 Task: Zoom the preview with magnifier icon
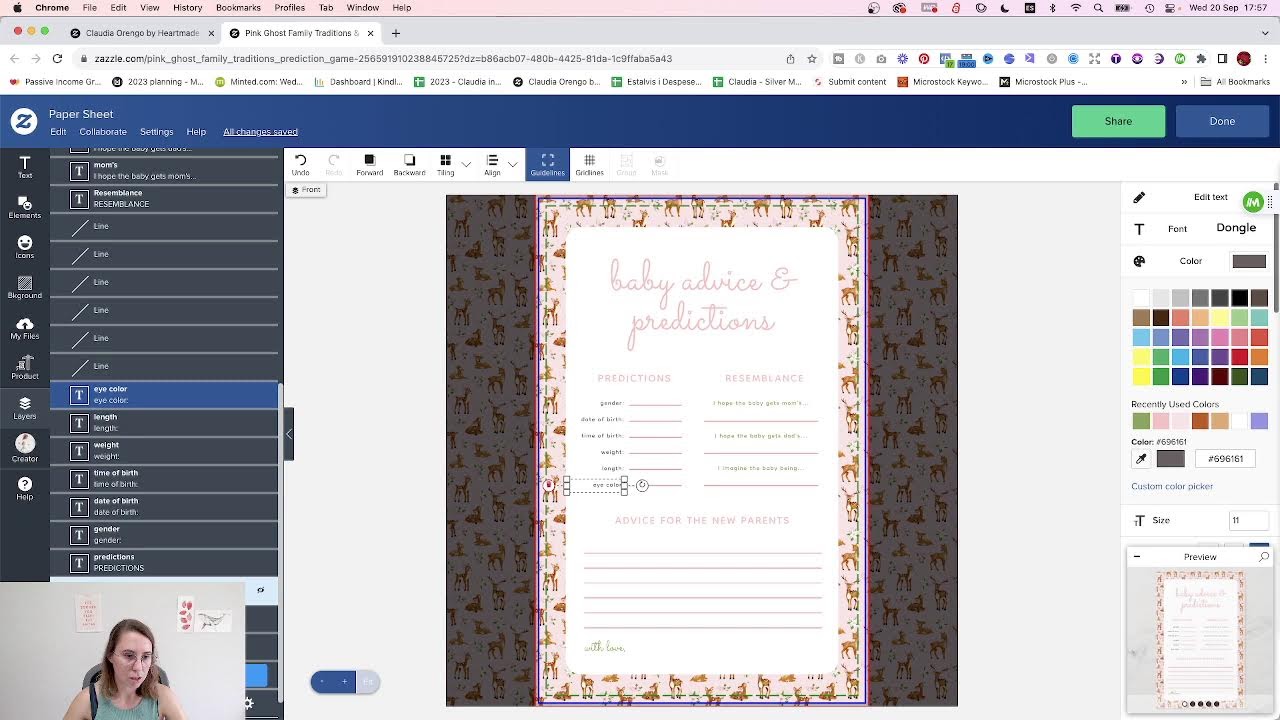click(1264, 557)
